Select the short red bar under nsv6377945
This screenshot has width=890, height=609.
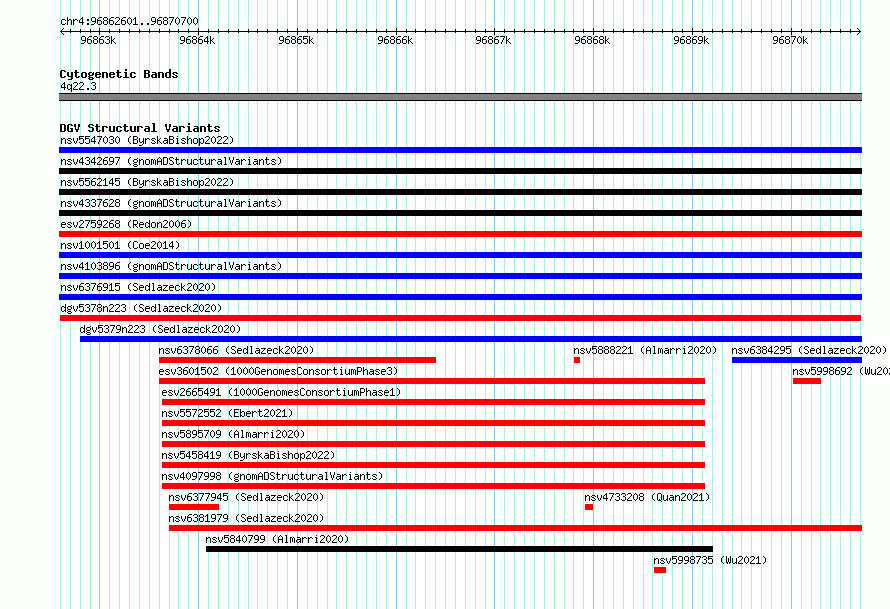coord(194,507)
